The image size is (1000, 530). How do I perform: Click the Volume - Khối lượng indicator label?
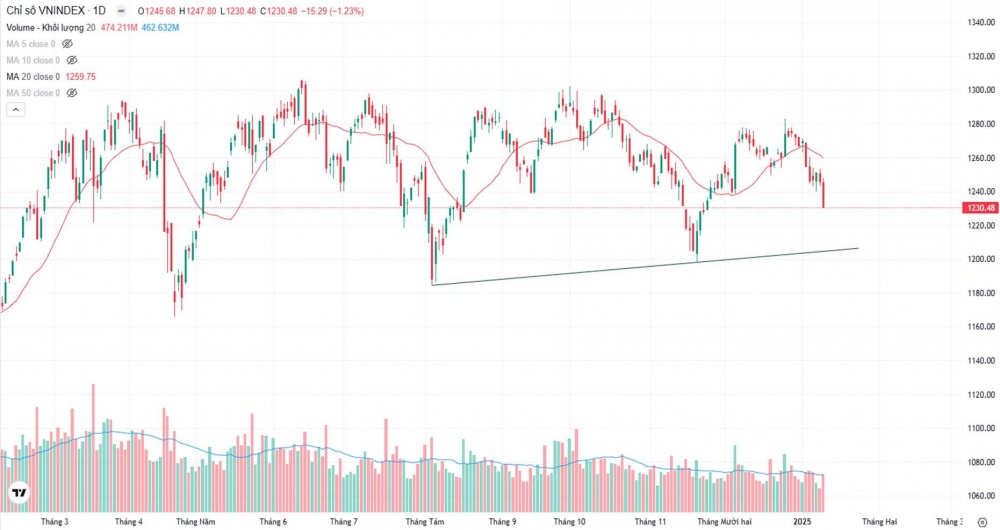click(x=50, y=28)
